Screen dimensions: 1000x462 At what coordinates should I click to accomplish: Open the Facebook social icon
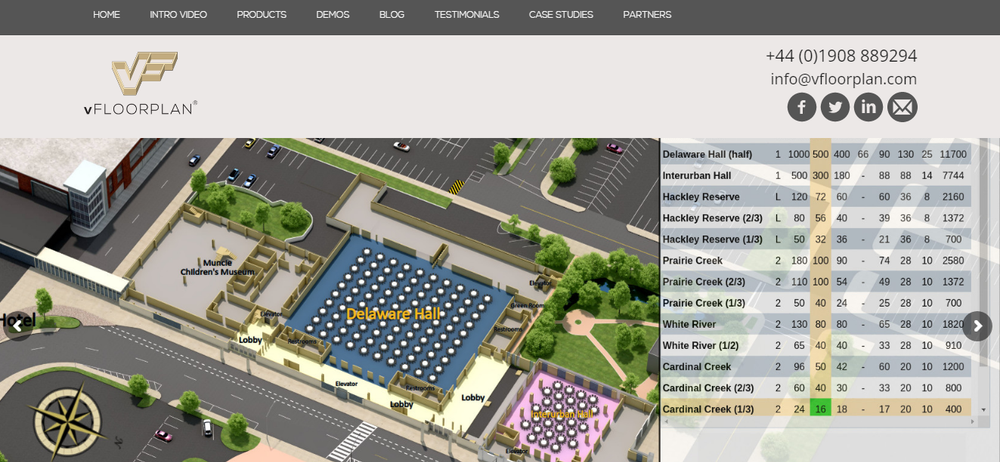[x=802, y=107]
